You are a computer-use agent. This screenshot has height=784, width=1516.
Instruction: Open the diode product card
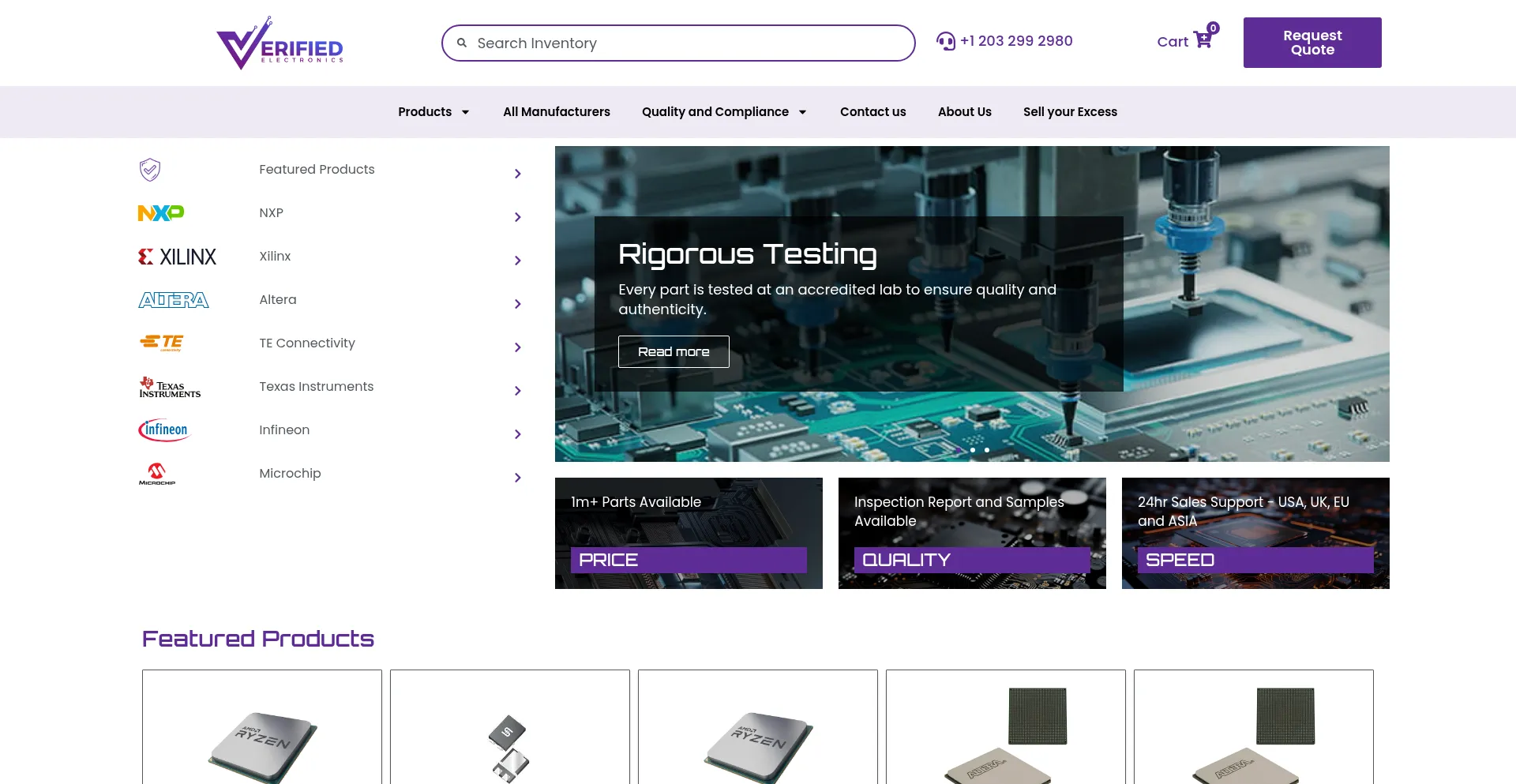(x=510, y=727)
